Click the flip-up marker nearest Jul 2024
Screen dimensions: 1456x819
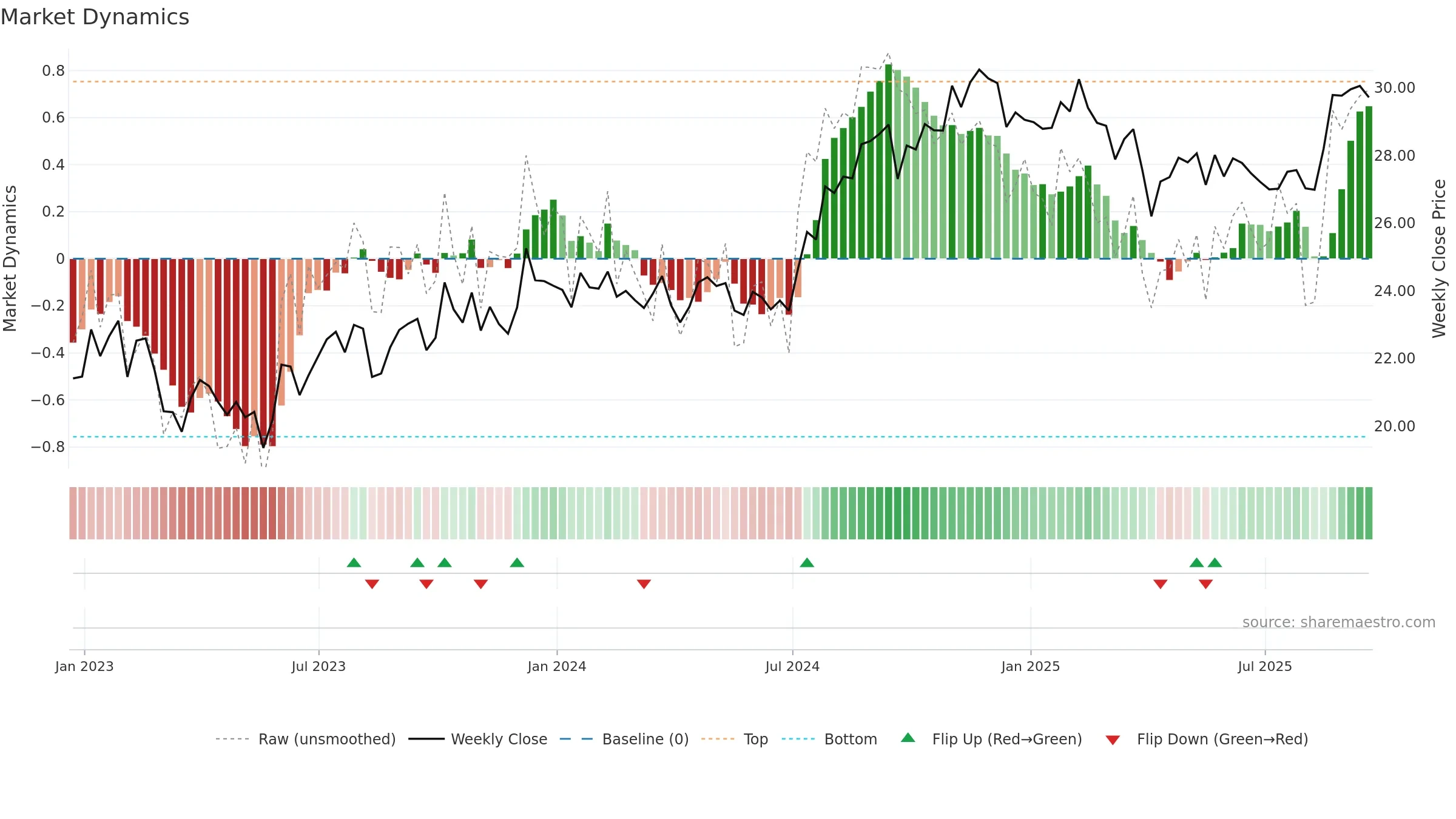point(807,562)
